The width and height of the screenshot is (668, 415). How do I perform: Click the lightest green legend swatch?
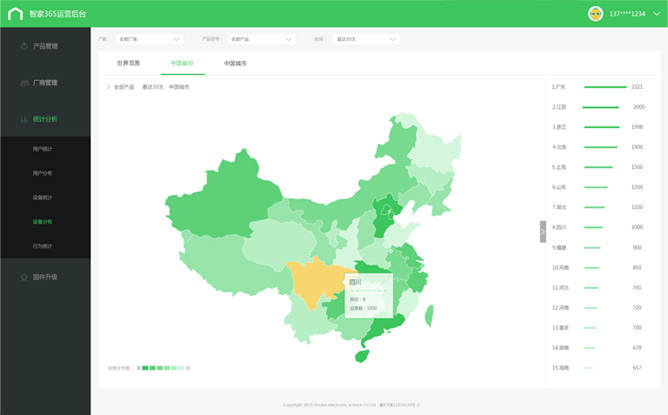click(181, 368)
